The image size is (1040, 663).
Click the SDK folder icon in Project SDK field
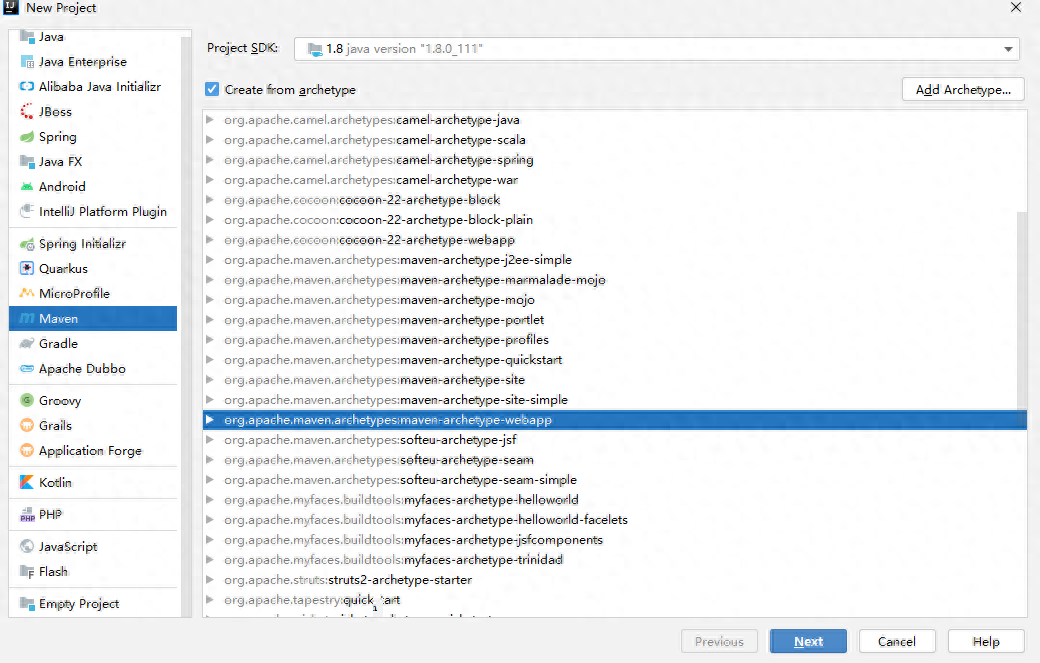(315, 48)
